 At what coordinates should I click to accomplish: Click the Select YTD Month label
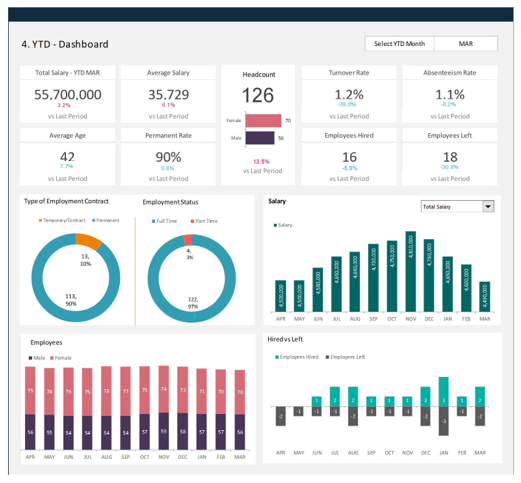click(x=399, y=44)
